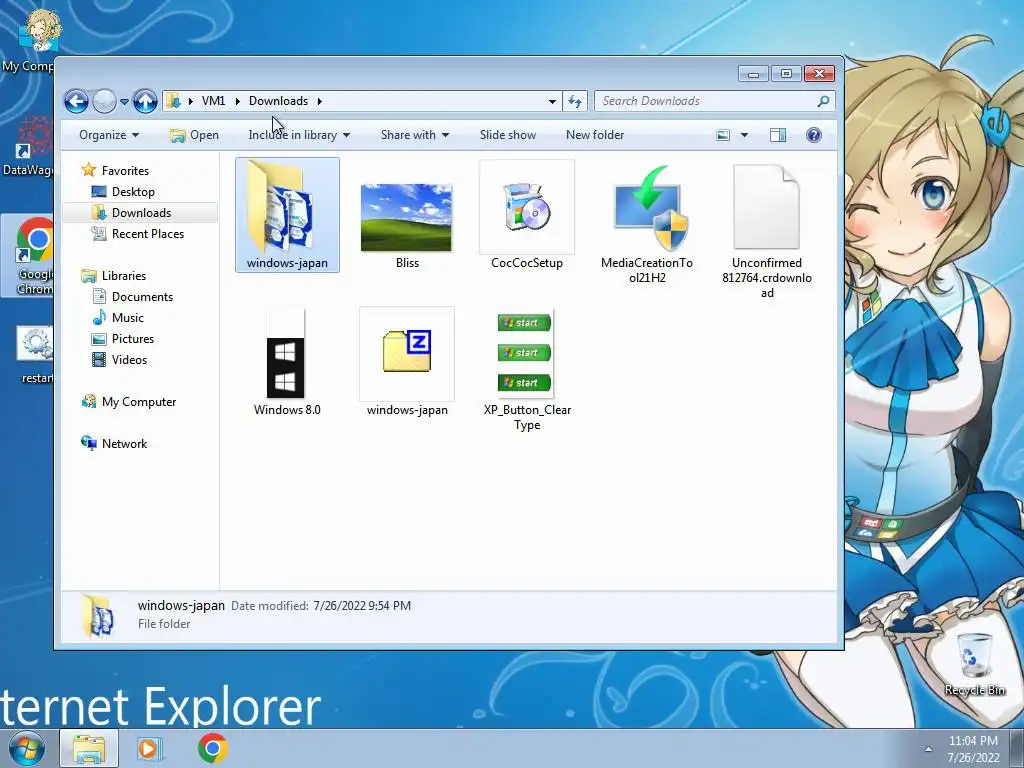This screenshot has width=1024, height=768.
Task: Click the search magnifier icon
Action: pyautogui.click(x=823, y=101)
